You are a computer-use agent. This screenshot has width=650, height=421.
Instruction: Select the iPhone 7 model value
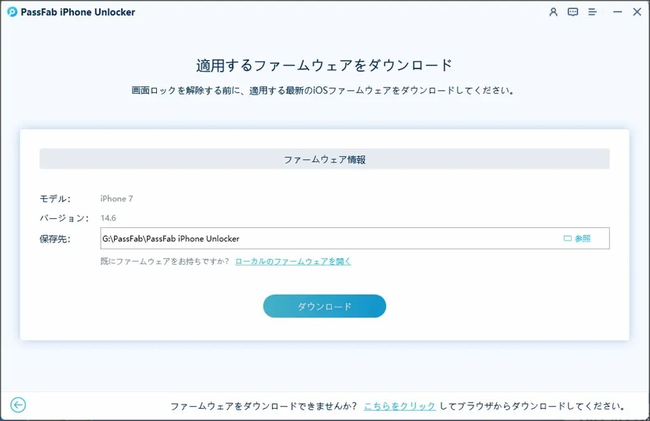point(116,198)
